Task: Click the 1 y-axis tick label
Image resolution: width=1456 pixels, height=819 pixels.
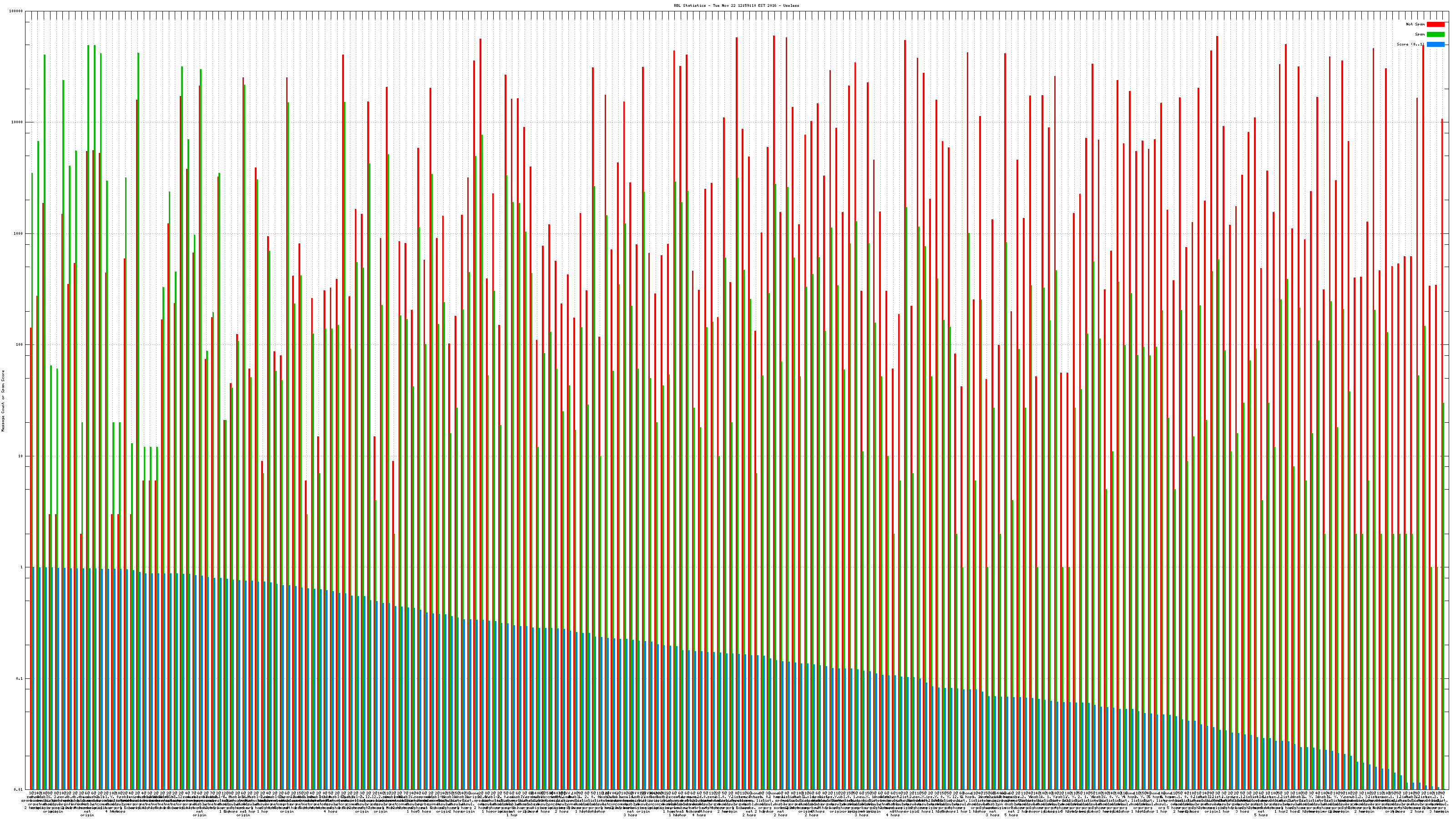Action: (x=22, y=567)
